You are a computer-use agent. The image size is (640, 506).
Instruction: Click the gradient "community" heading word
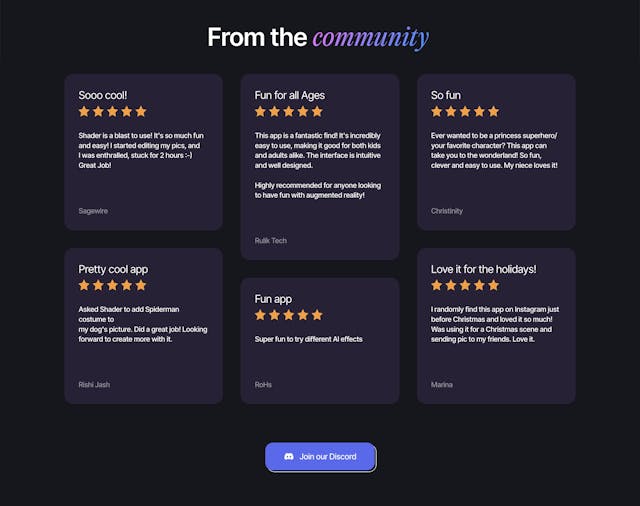pos(370,38)
